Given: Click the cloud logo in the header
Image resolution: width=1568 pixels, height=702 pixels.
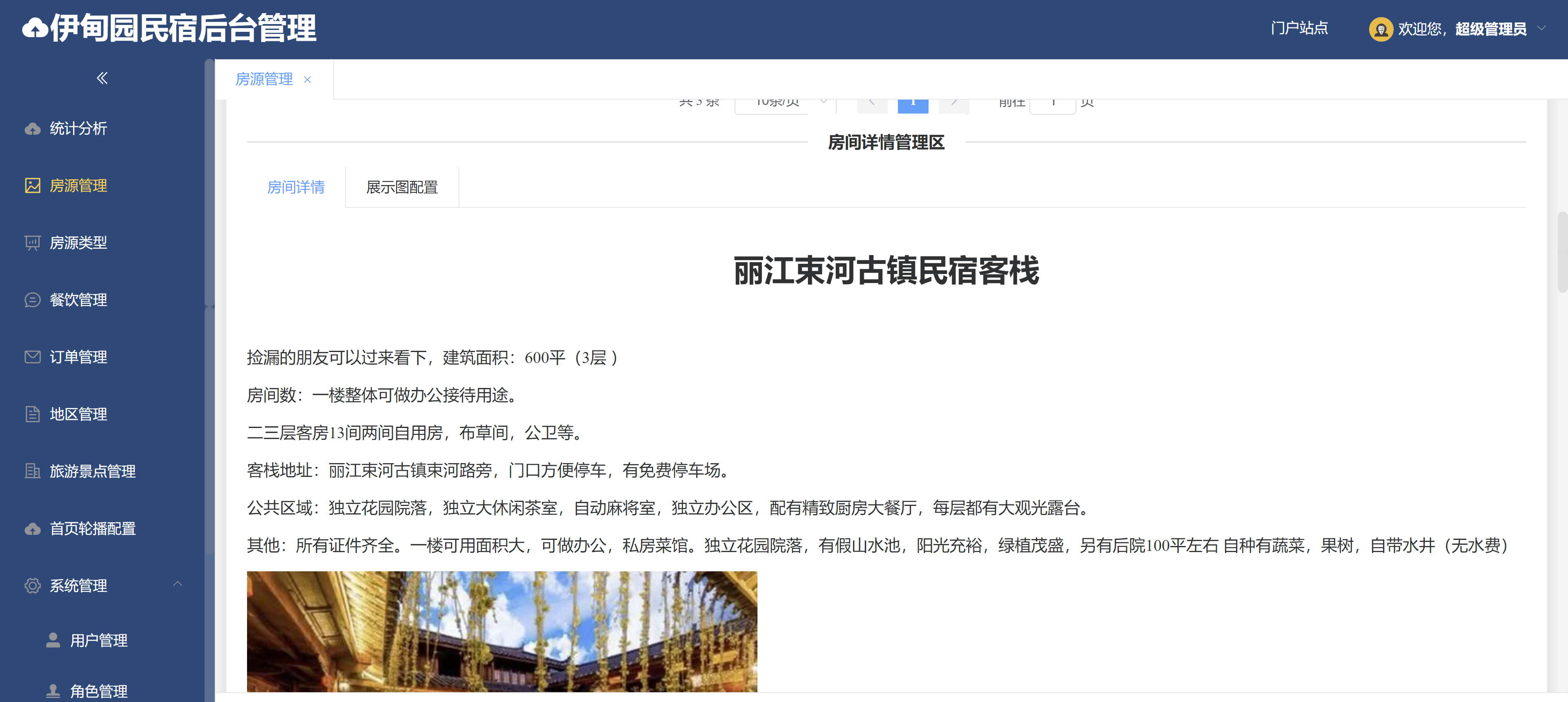Looking at the screenshot, I should pyautogui.click(x=35, y=29).
